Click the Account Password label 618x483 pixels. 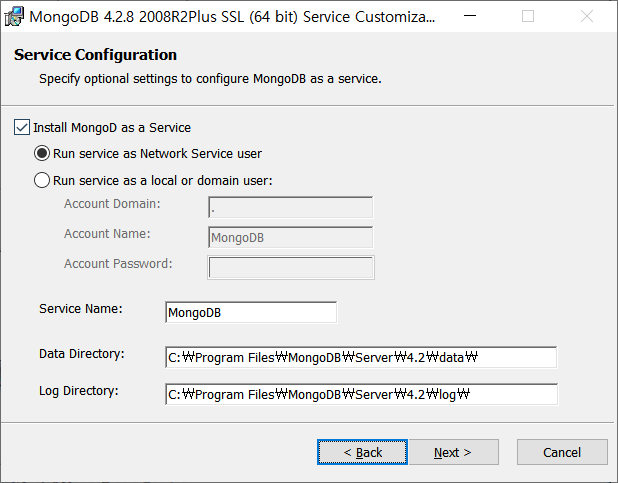[118, 263]
